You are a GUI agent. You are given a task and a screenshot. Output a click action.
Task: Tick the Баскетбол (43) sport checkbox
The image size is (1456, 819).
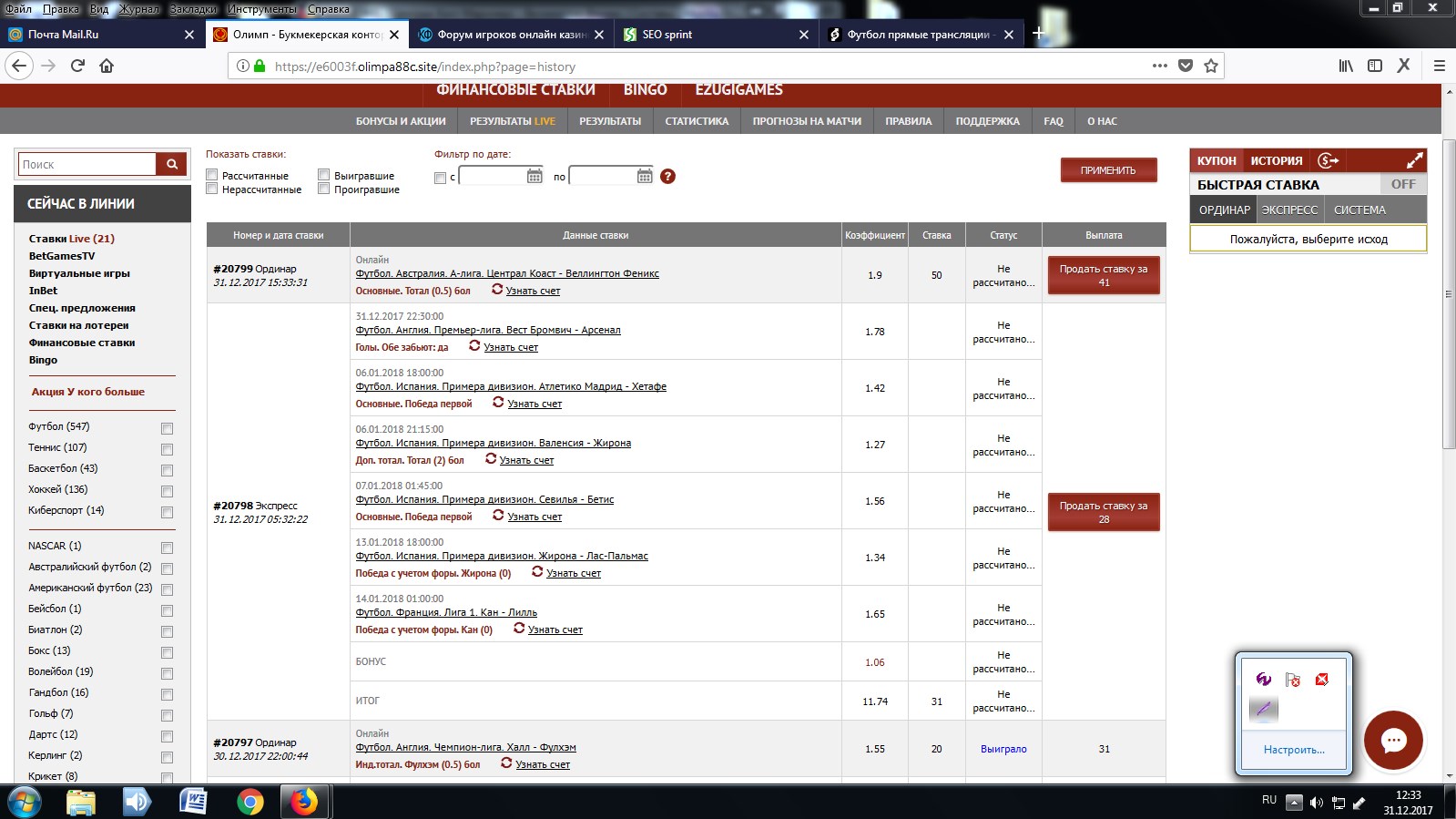pyautogui.click(x=167, y=470)
